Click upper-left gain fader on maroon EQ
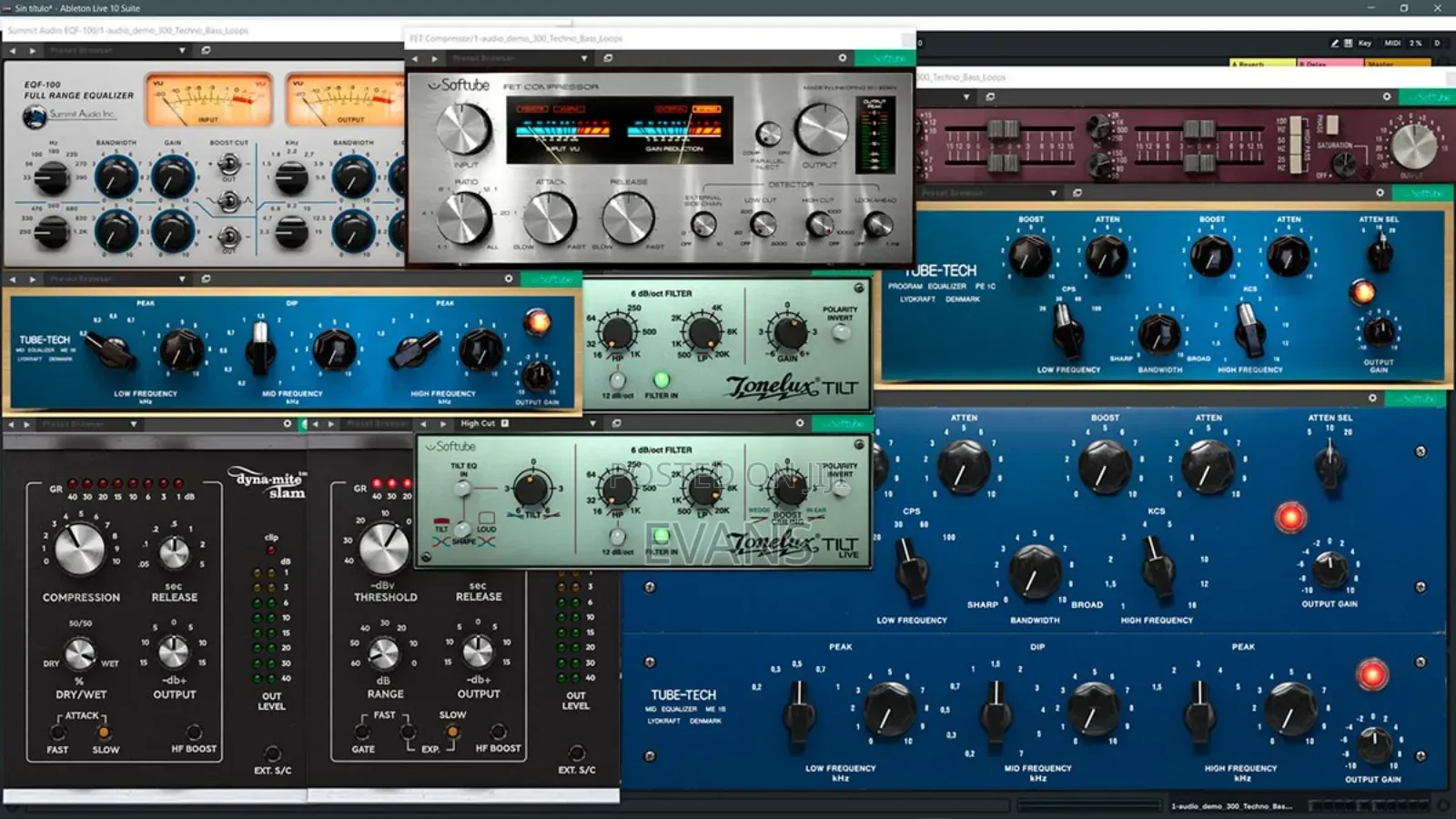The image size is (1456, 819). tap(1005, 128)
